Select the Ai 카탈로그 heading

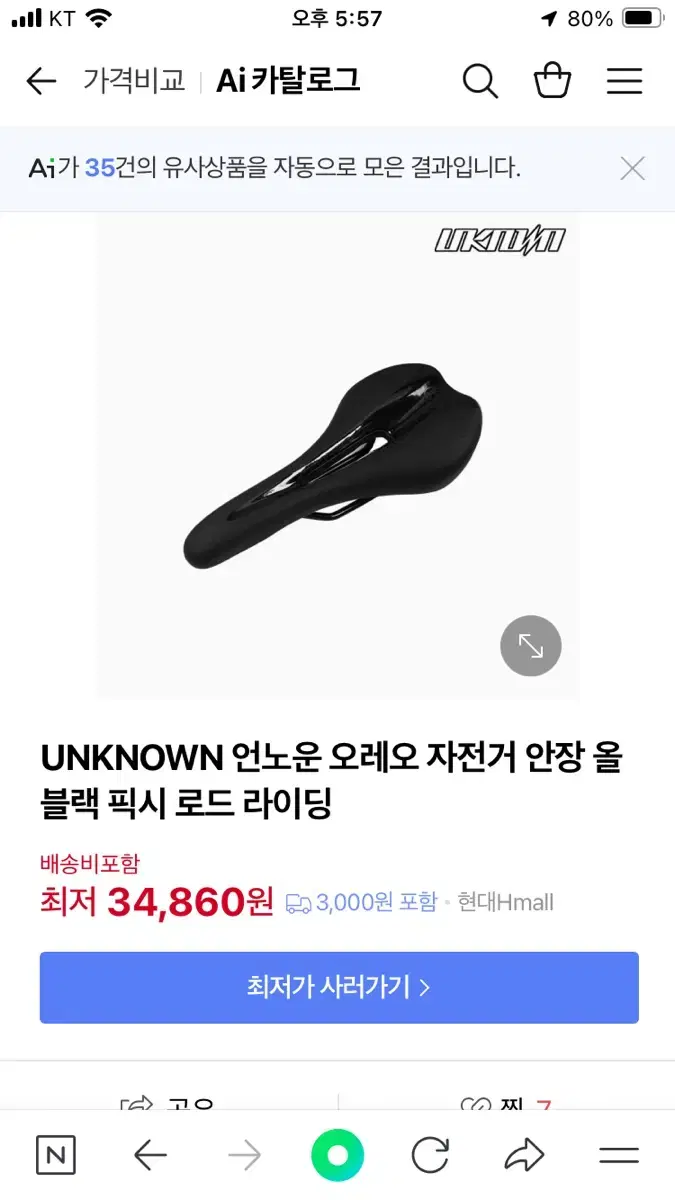coord(288,81)
